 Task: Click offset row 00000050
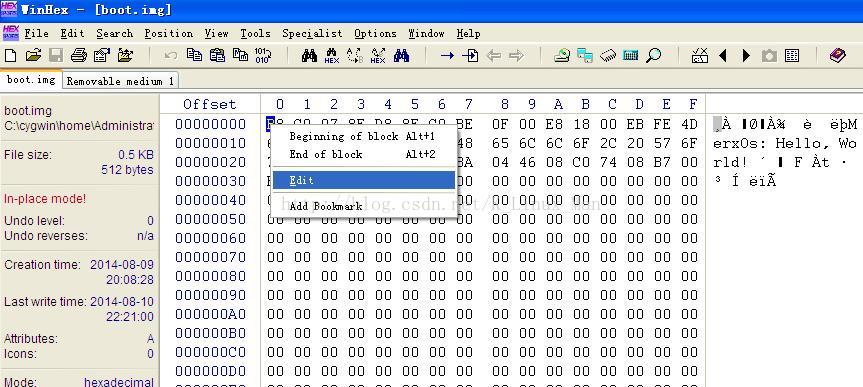pyautogui.click(x=211, y=219)
